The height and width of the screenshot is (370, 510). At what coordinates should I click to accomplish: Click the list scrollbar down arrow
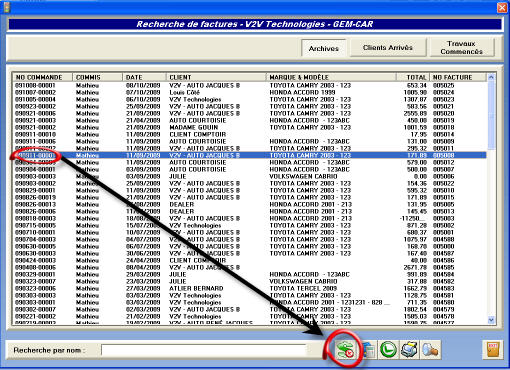click(491, 320)
